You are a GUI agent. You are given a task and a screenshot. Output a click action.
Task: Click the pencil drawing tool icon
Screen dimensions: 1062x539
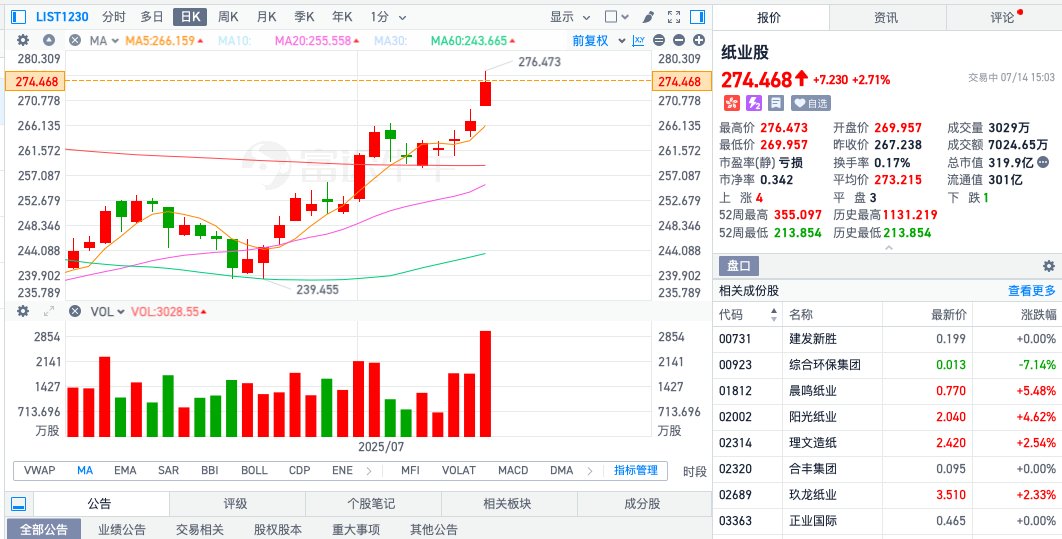[649, 17]
